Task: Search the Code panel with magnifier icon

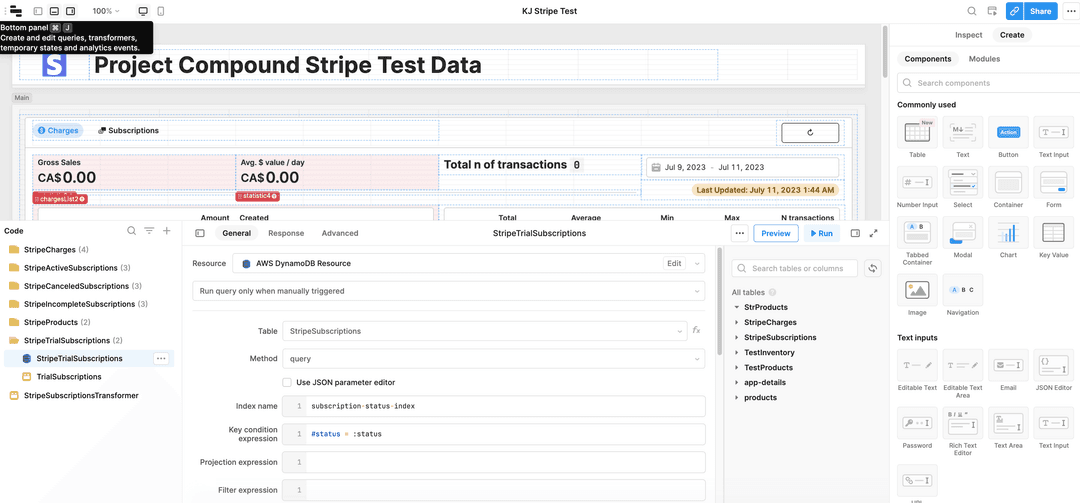Action: pos(132,231)
